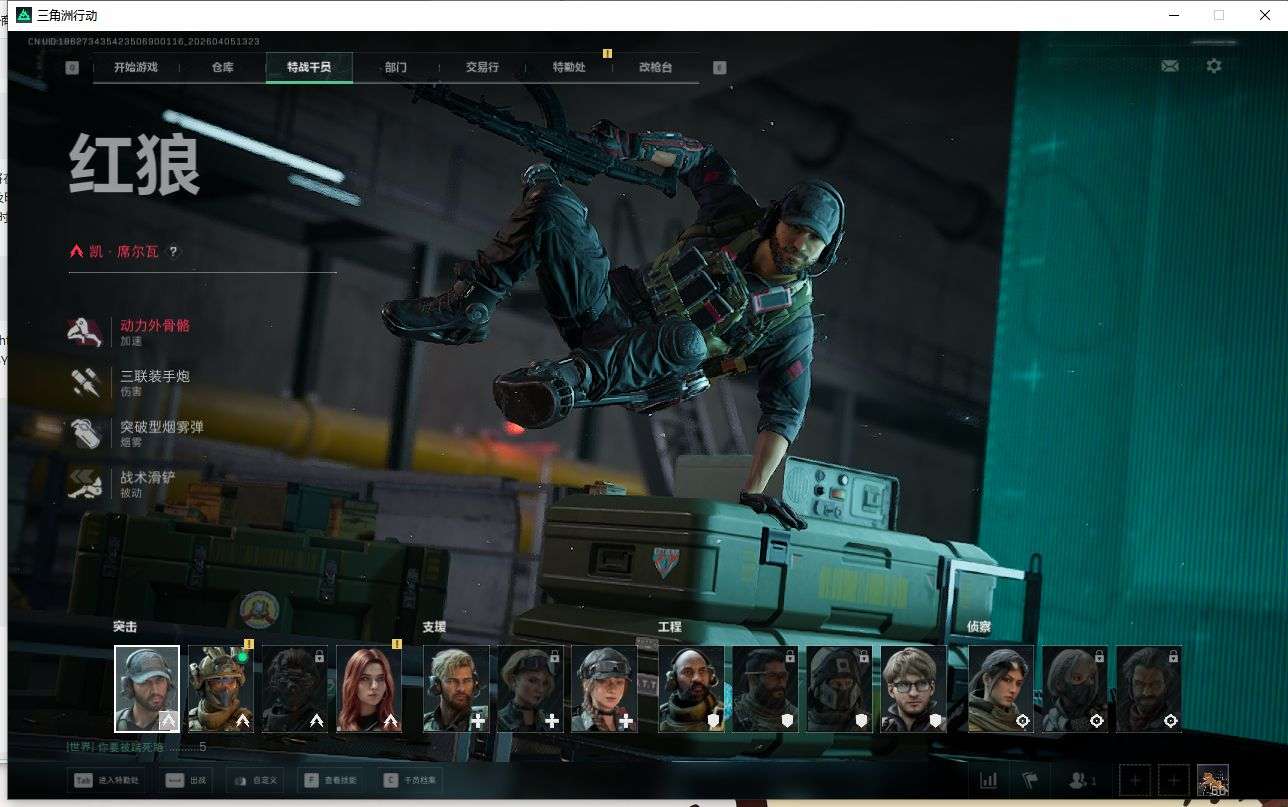Select the 动力外骨骼 skill icon
Viewport: 1288px width, 807px height.
click(x=85, y=332)
